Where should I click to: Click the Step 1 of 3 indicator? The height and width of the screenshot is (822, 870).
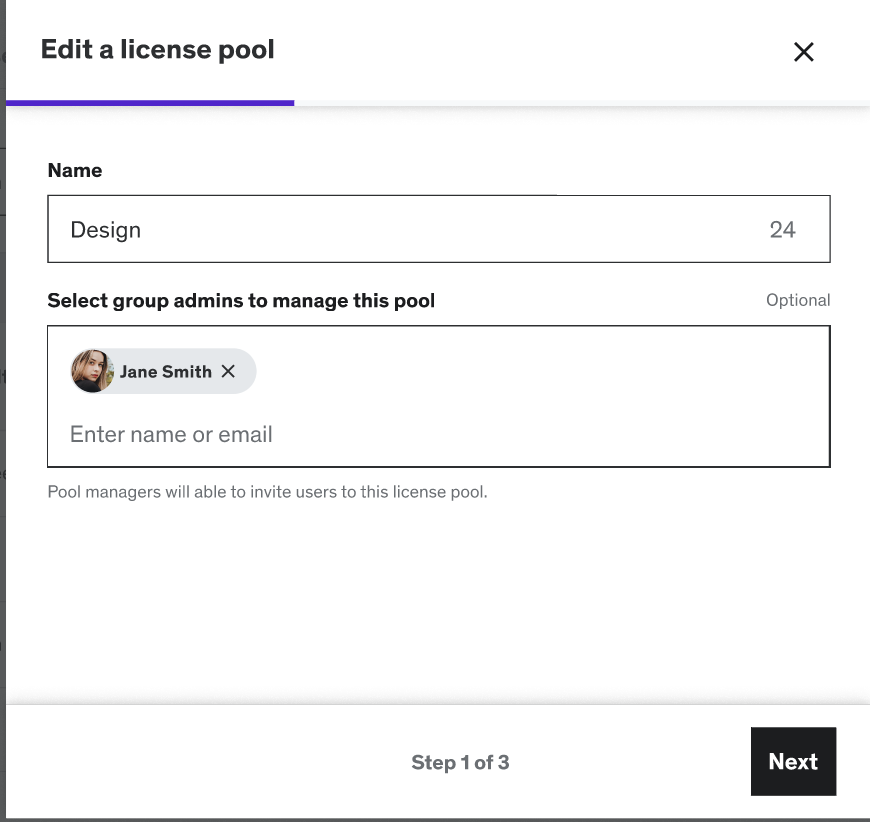coord(460,762)
